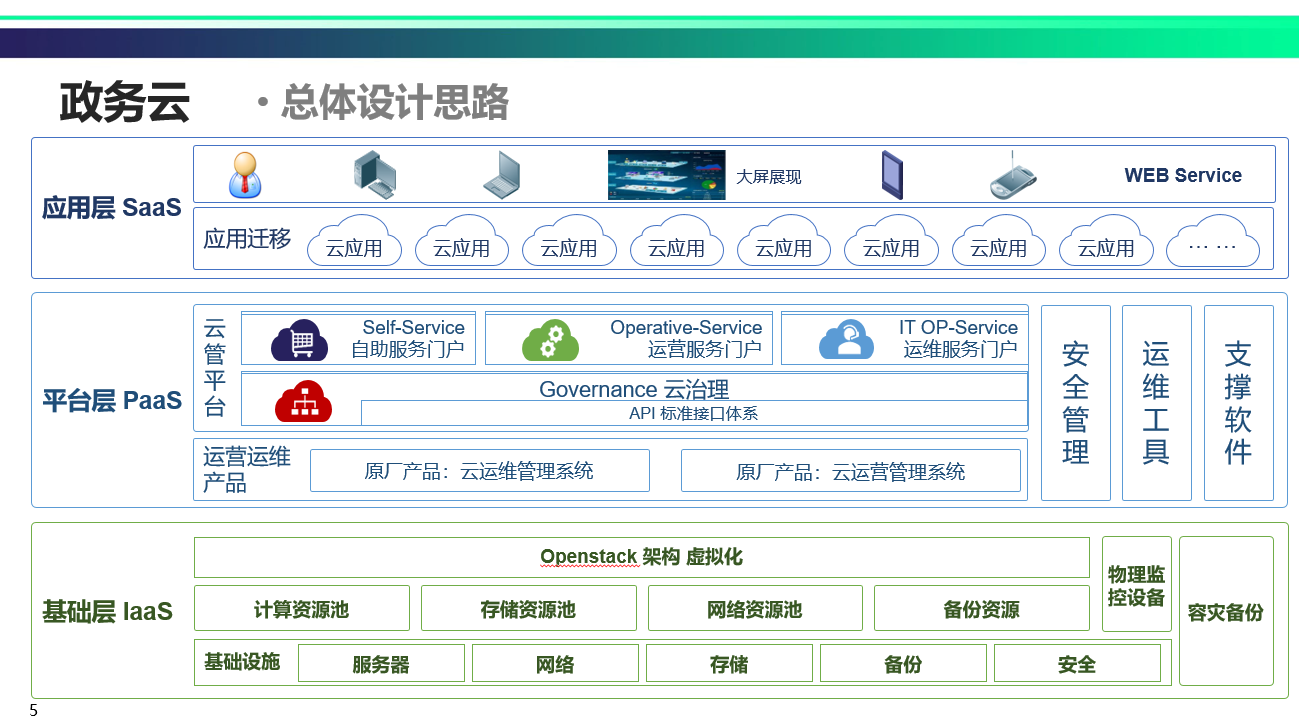Select the 应用迁移 label
1299x721 pixels.
click(247, 239)
